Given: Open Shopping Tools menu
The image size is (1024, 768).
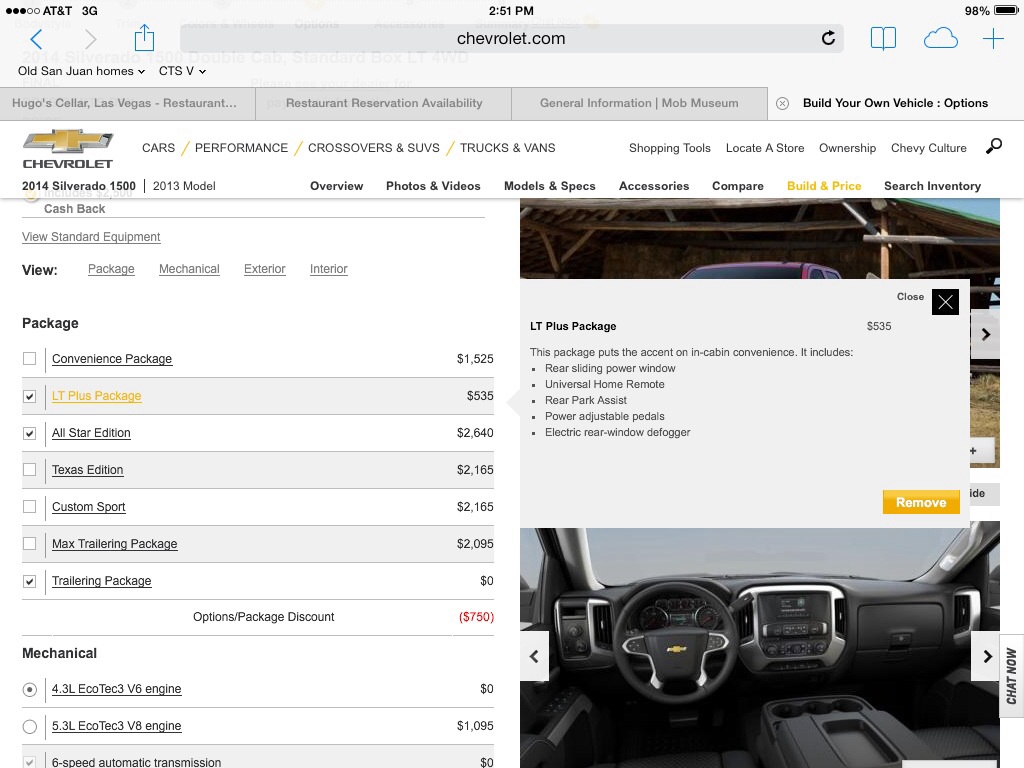Looking at the screenshot, I should 669,148.
